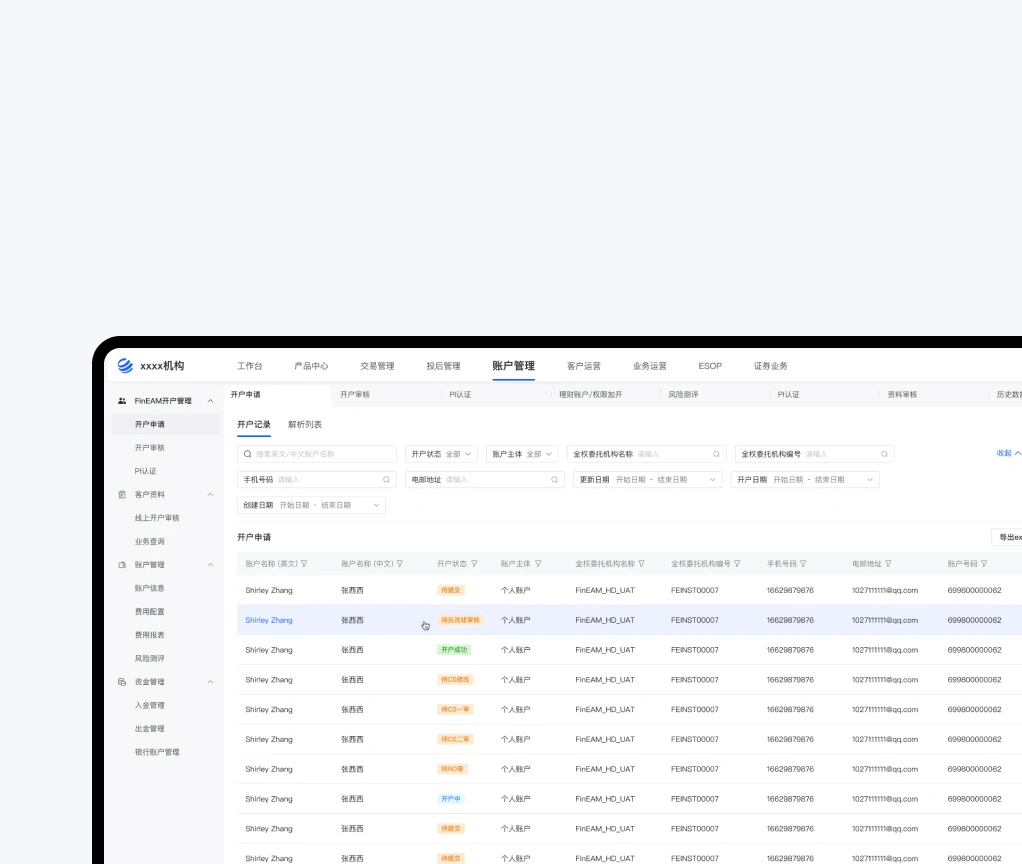Open the 更新日期 date range picker
This screenshot has width=1022, height=864.
pos(647,480)
